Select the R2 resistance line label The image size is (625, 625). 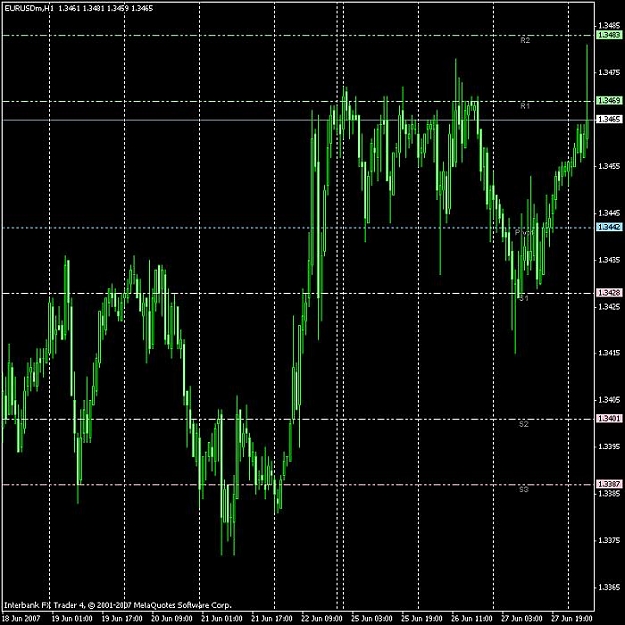(x=525, y=40)
